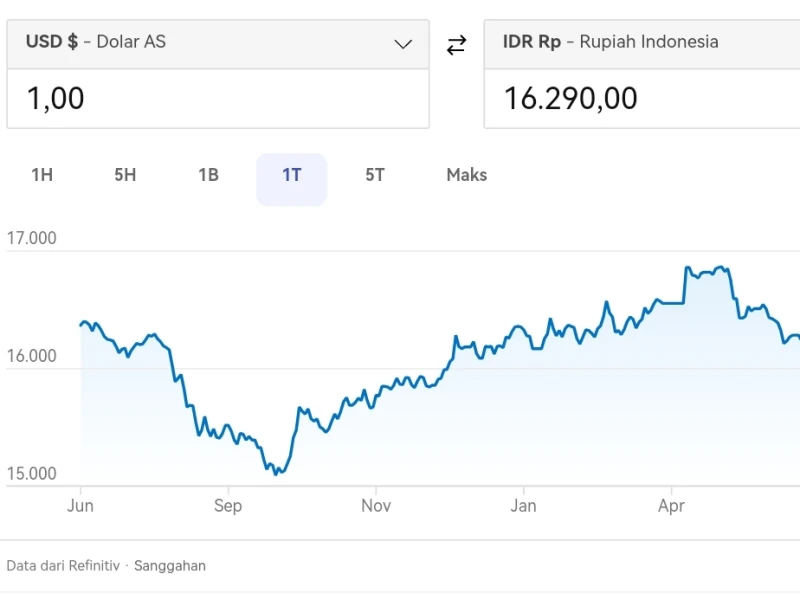800x600 pixels.
Task: Click the 1,00 USD amount field
Action: 218,98
